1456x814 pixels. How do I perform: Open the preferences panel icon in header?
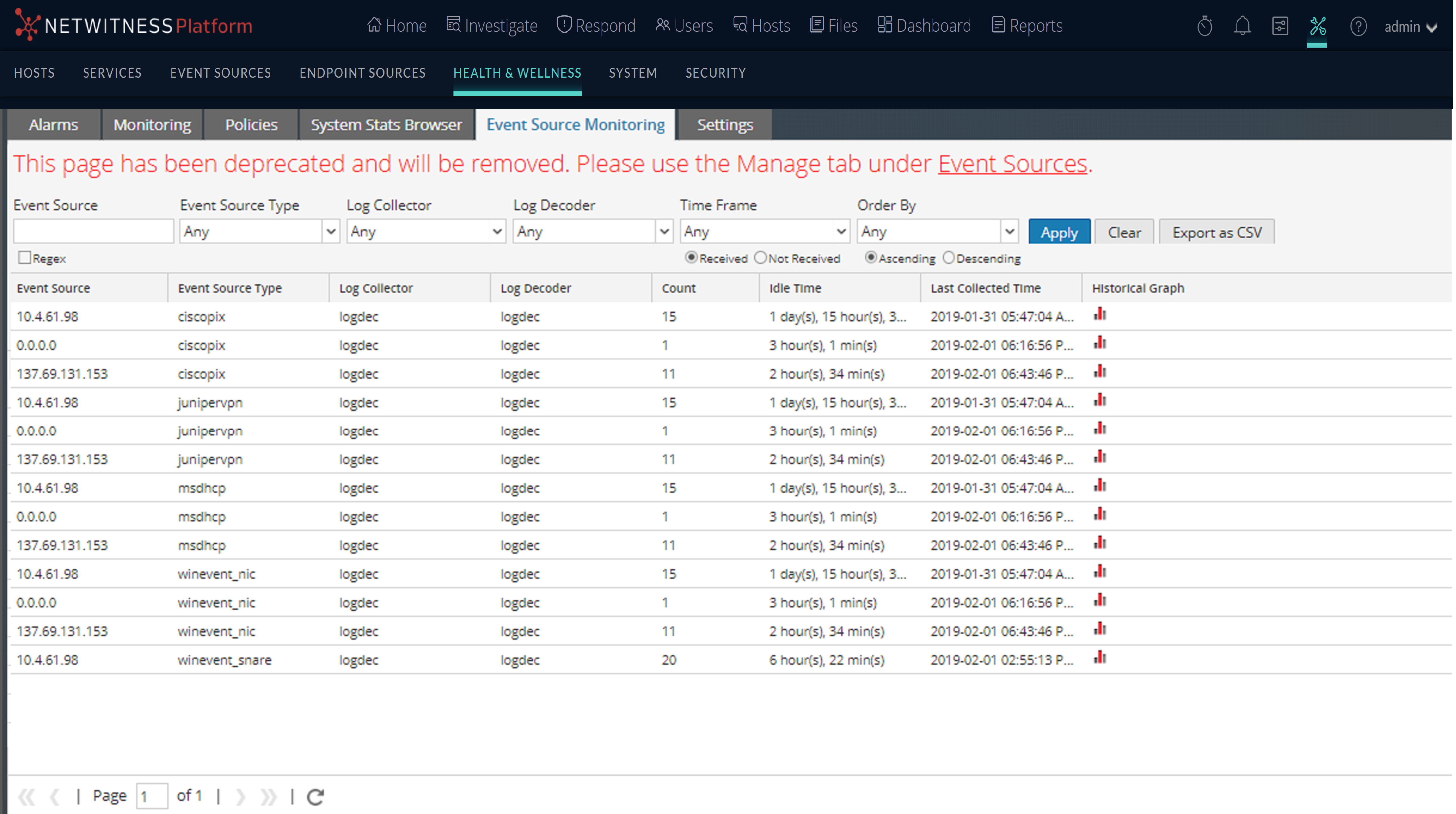click(1280, 26)
